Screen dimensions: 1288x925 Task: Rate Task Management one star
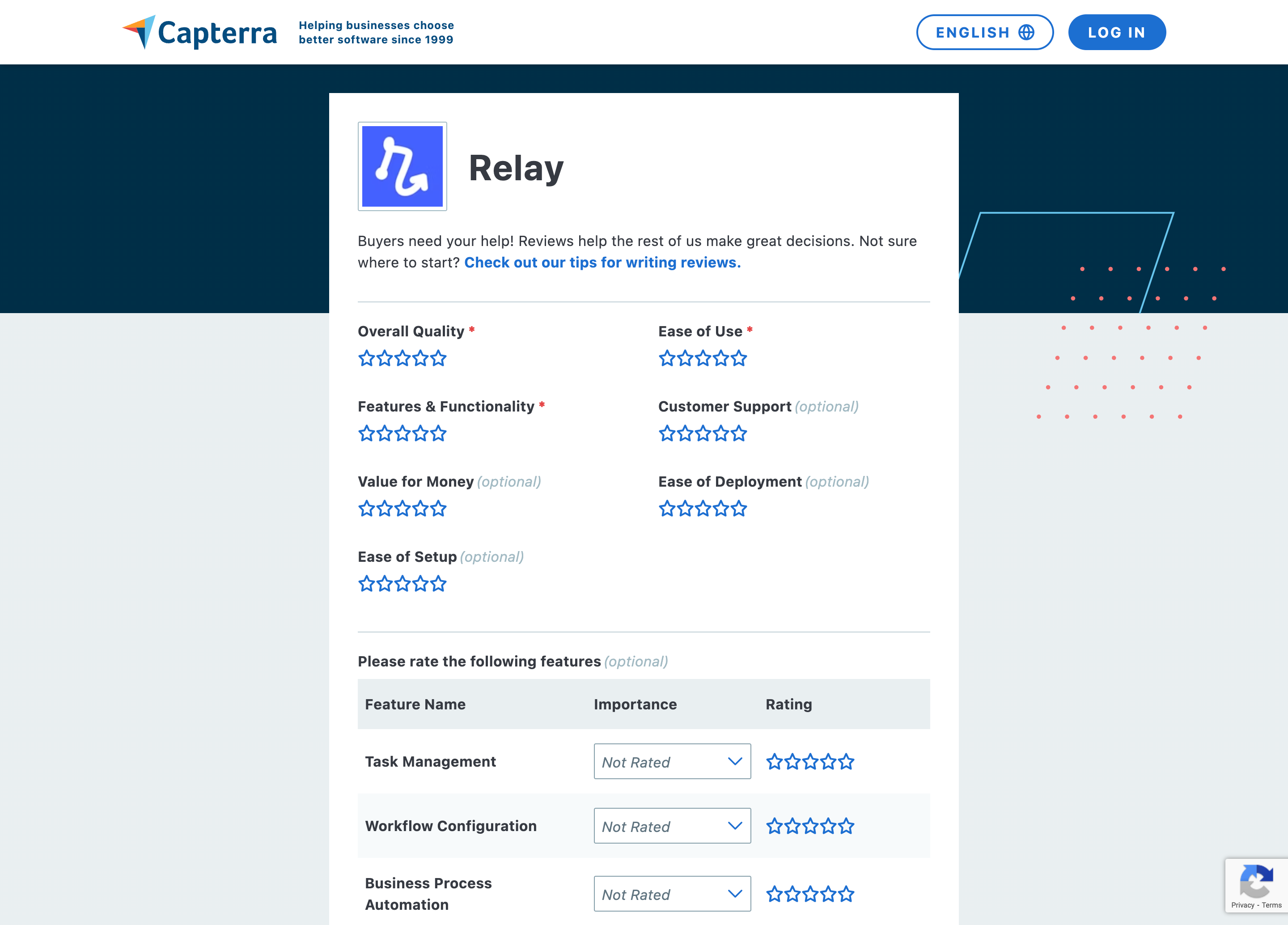point(775,761)
